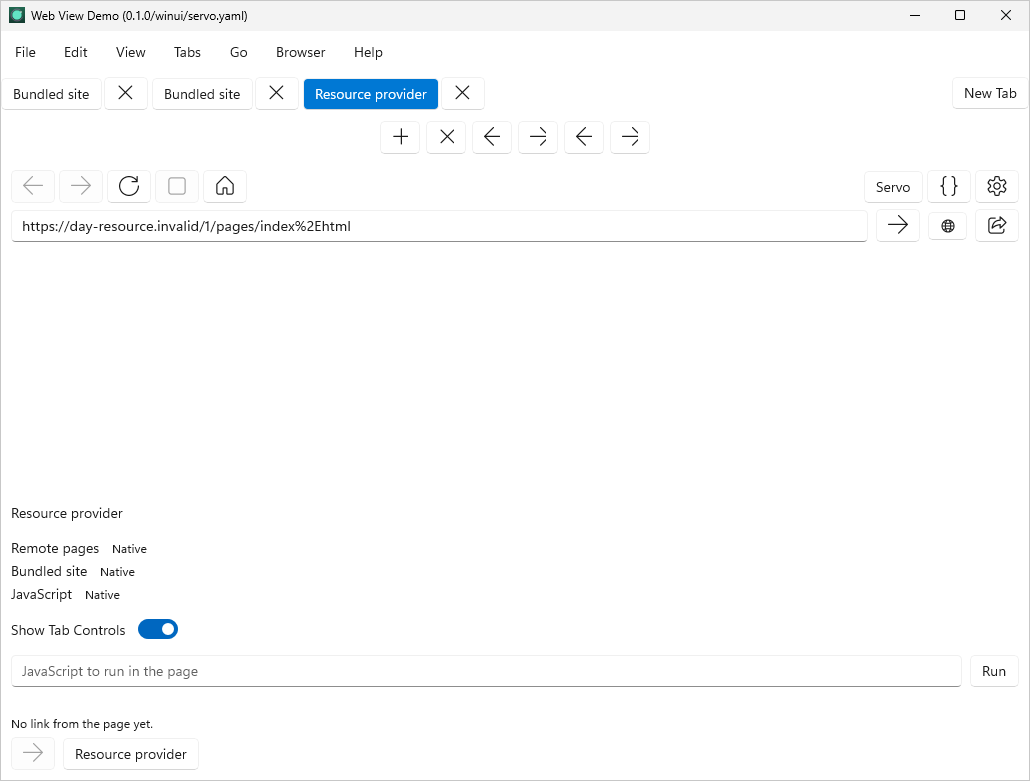Click 'Native' next to the JavaScript label

pos(102,595)
